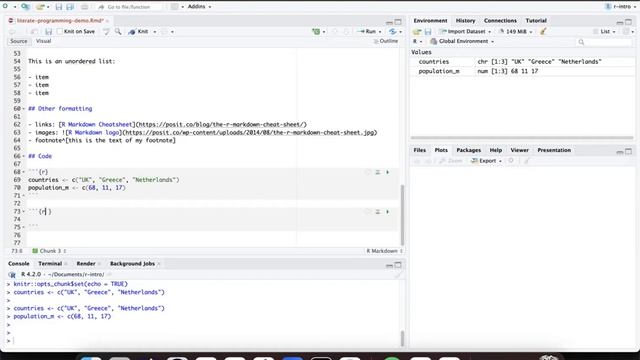Screen dimensions: 640x360
Task: Click the Go to file/function field
Action: click(129, 7)
